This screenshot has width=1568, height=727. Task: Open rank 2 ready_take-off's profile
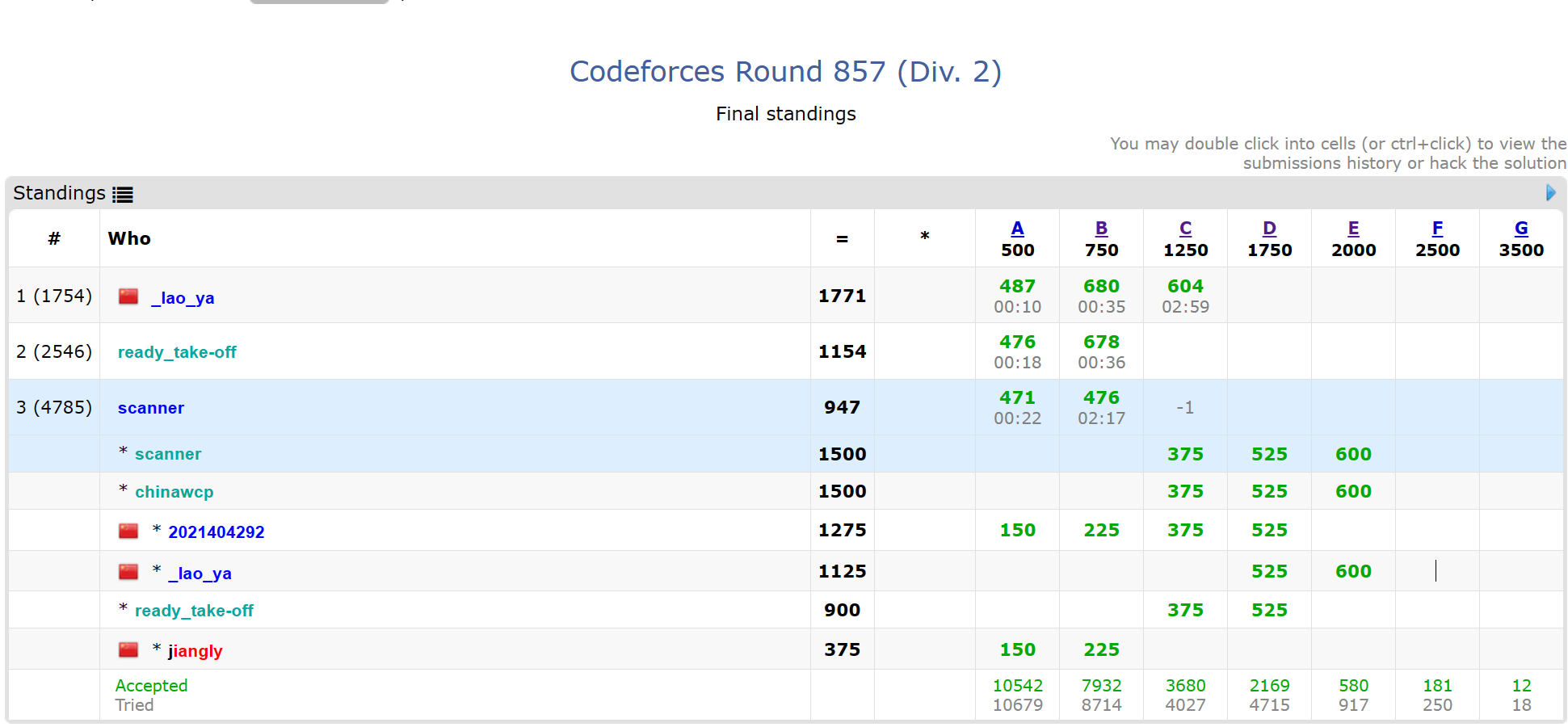pyautogui.click(x=177, y=352)
